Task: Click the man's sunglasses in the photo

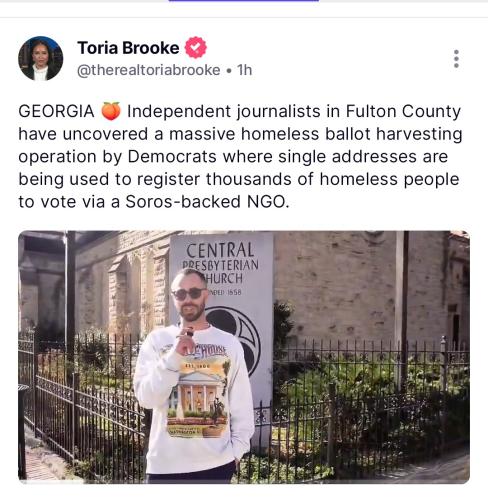Action: 189,294
